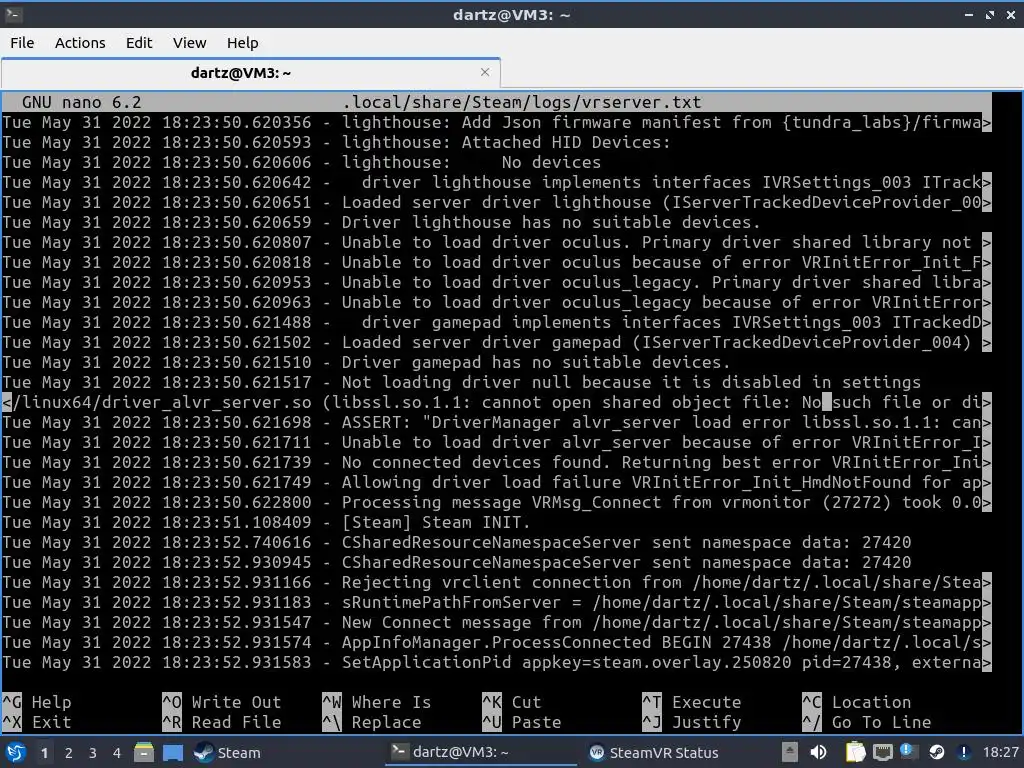Viewport: 1024px width, 768px height.
Task: Click the ^X Exit nano shortcut
Action: (x=37, y=722)
